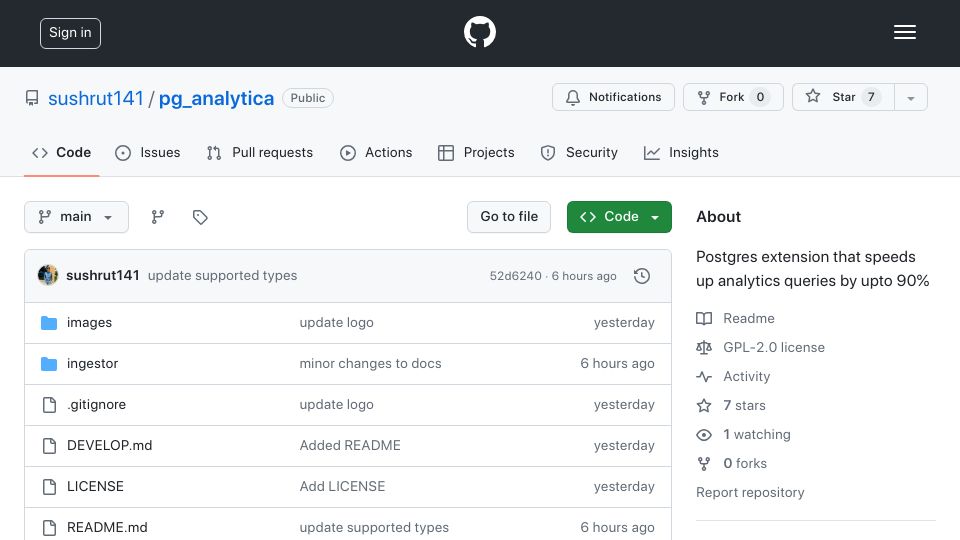Open 'minor changes to docs' commit message
Viewport: 960px width, 540px height.
point(370,364)
